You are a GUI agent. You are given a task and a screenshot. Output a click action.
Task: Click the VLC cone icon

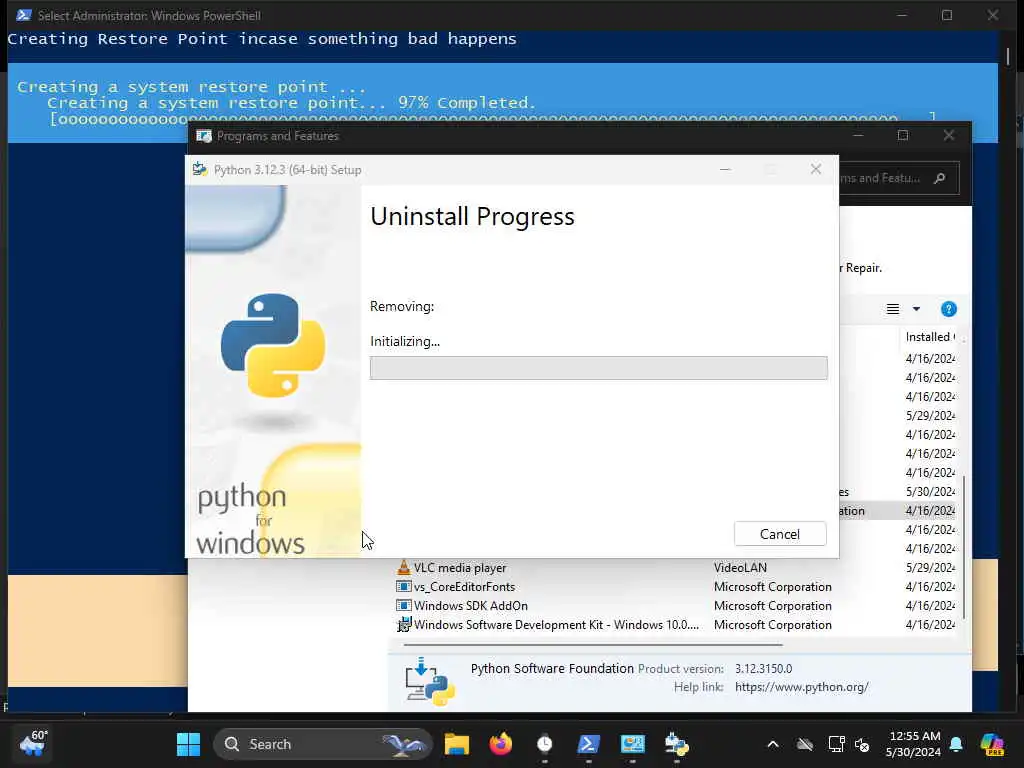pyautogui.click(x=404, y=568)
